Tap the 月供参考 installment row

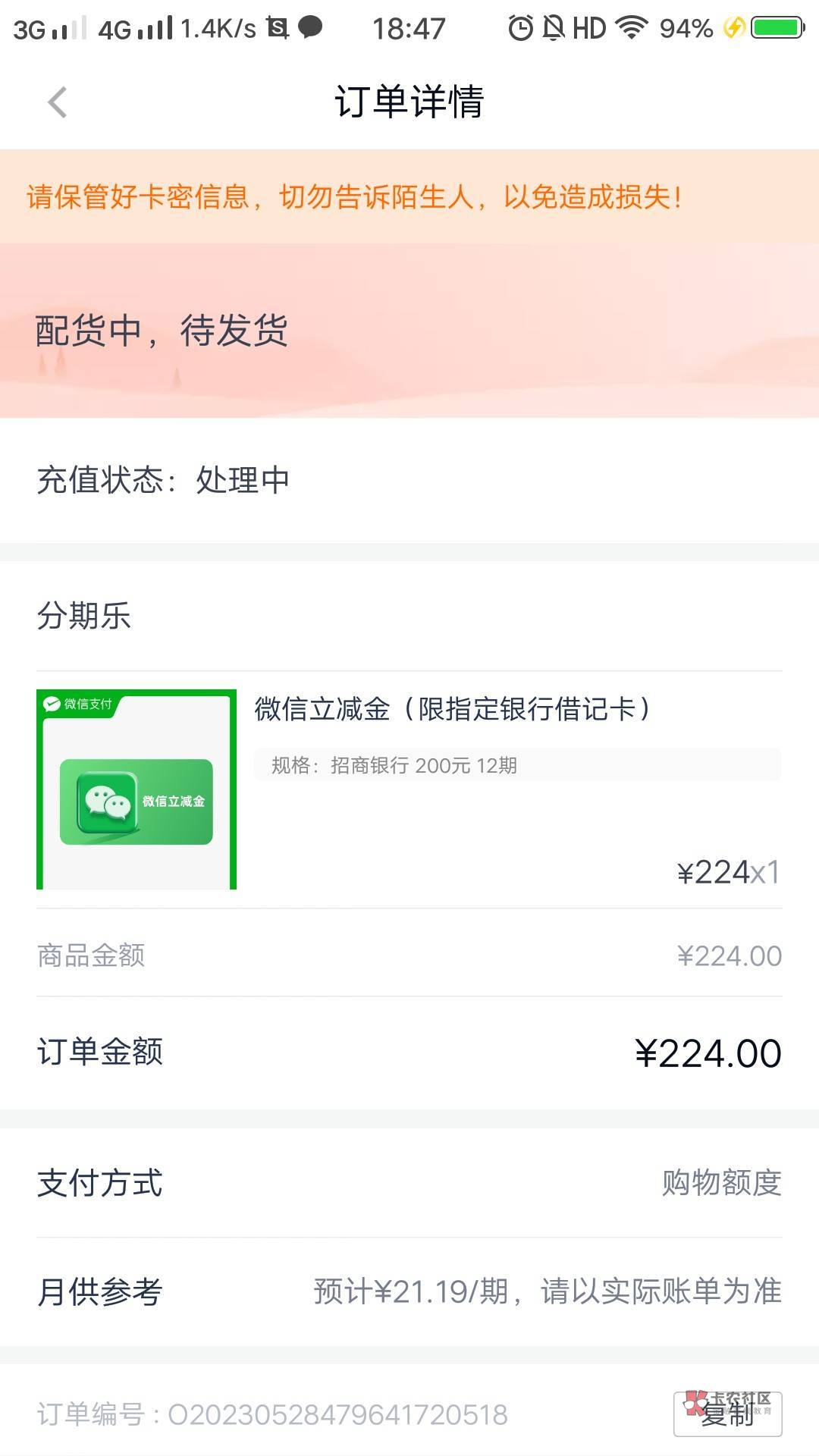coord(409,1291)
